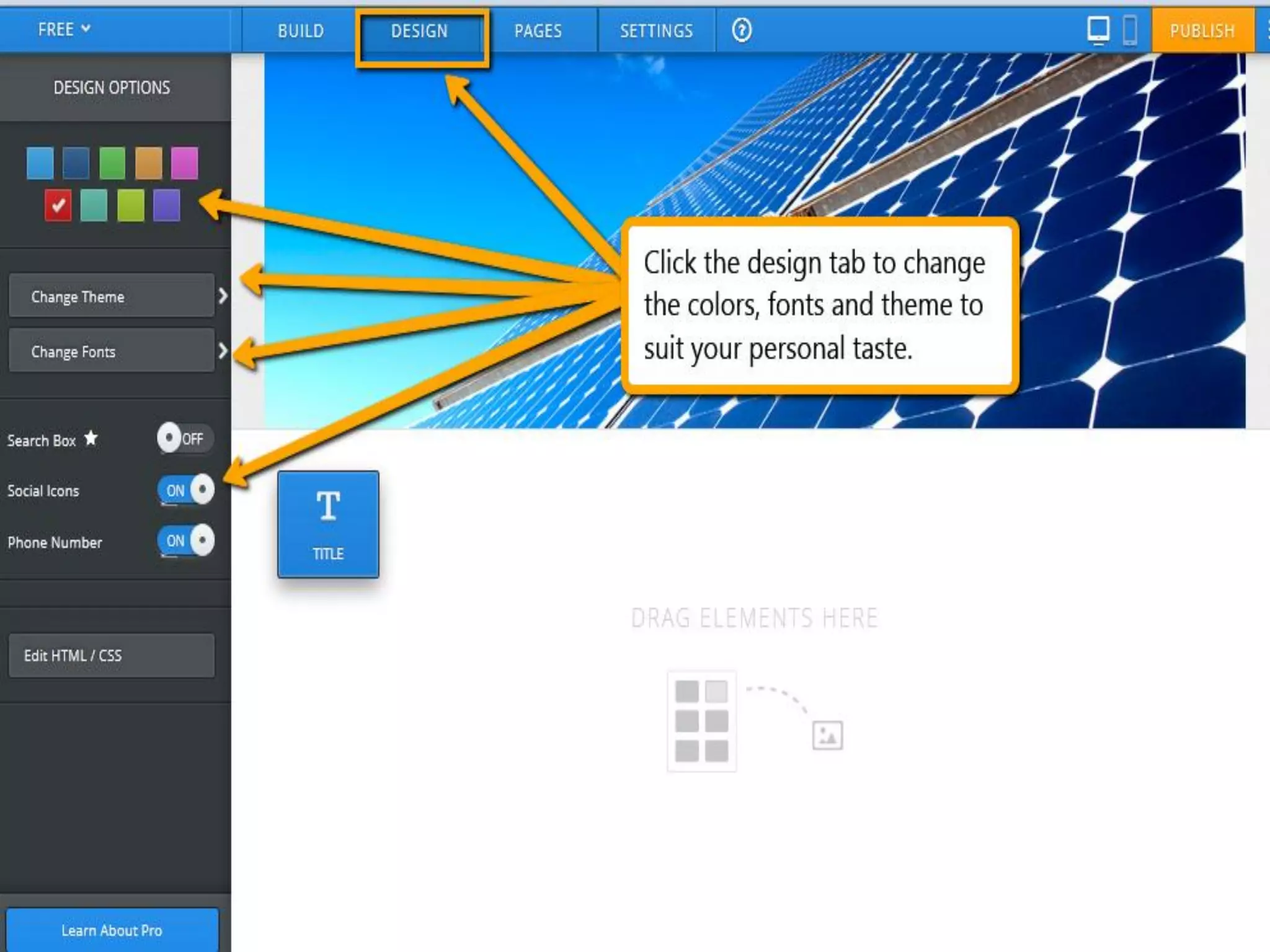Image resolution: width=1270 pixels, height=952 pixels.
Task: Click the grid elements placeholder icon
Action: pyautogui.click(x=701, y=721)
